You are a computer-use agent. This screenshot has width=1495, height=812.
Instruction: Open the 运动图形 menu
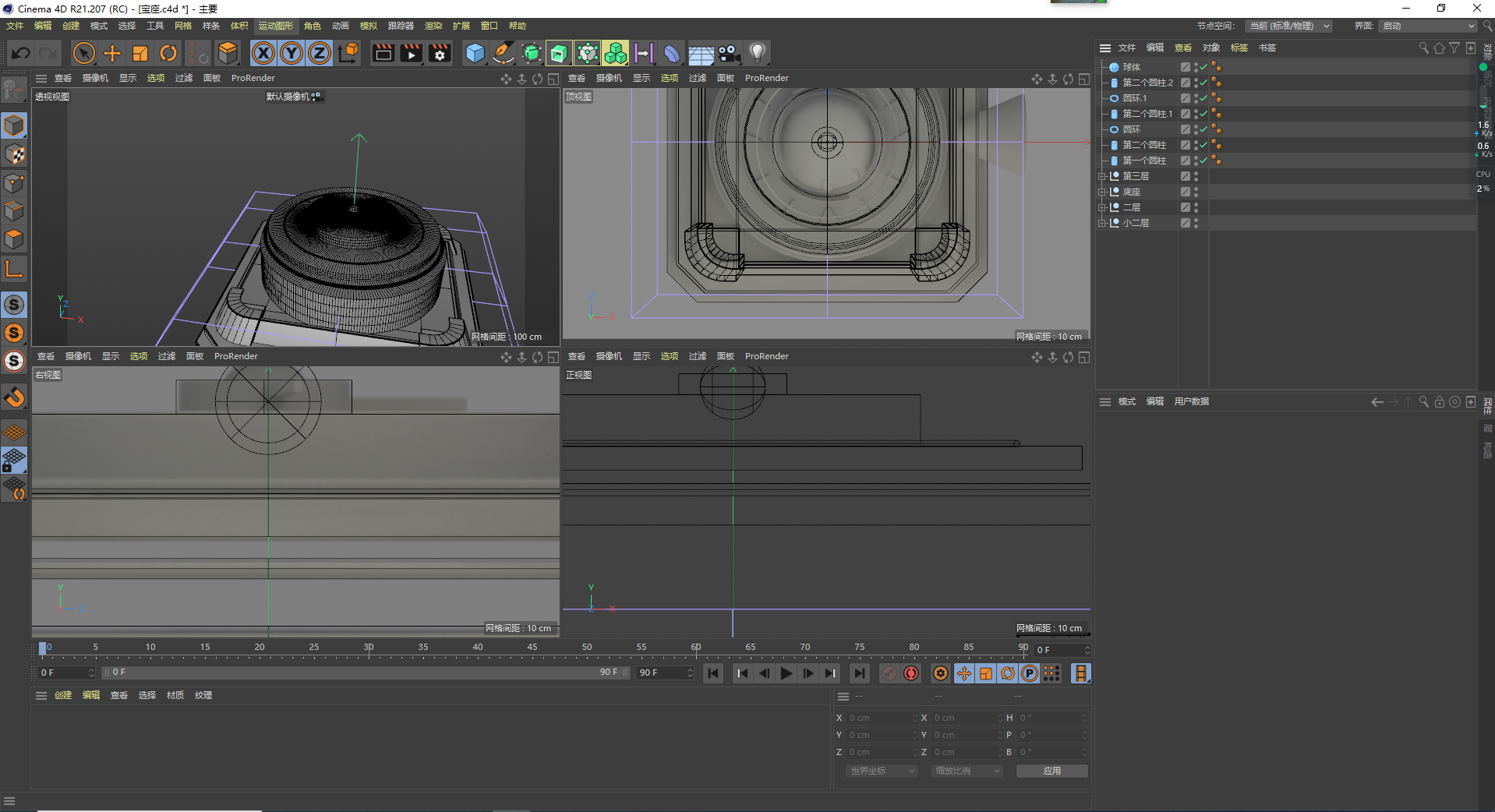276,26
